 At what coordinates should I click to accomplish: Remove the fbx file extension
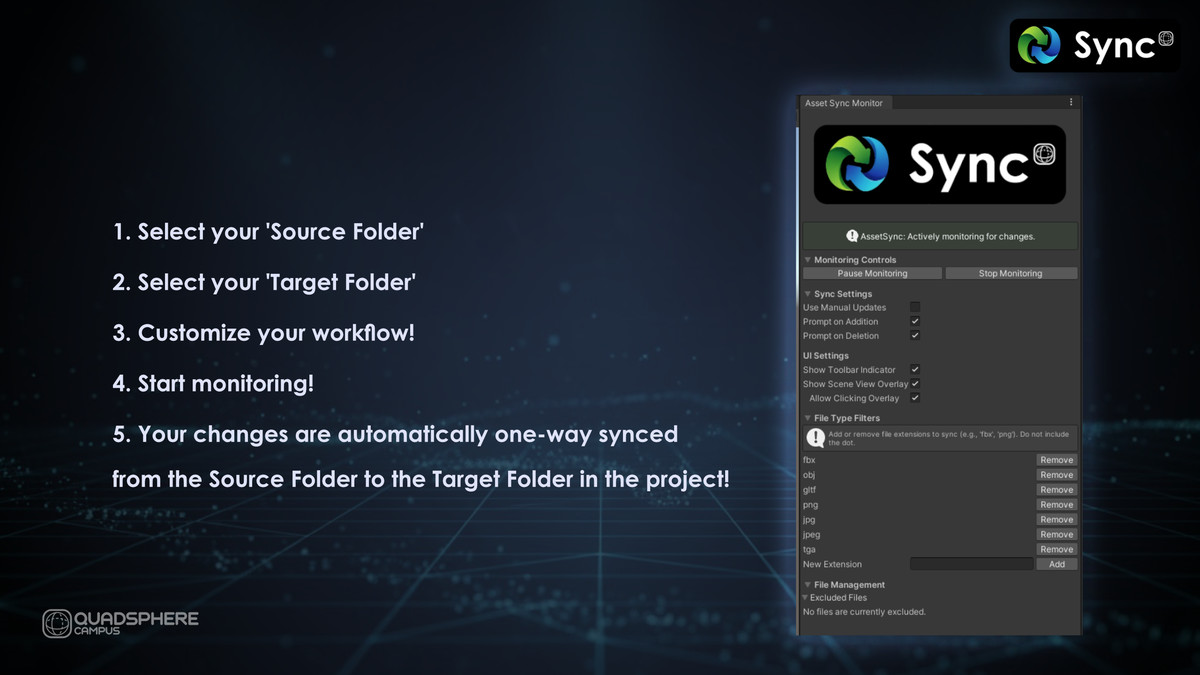[1055, 459]
